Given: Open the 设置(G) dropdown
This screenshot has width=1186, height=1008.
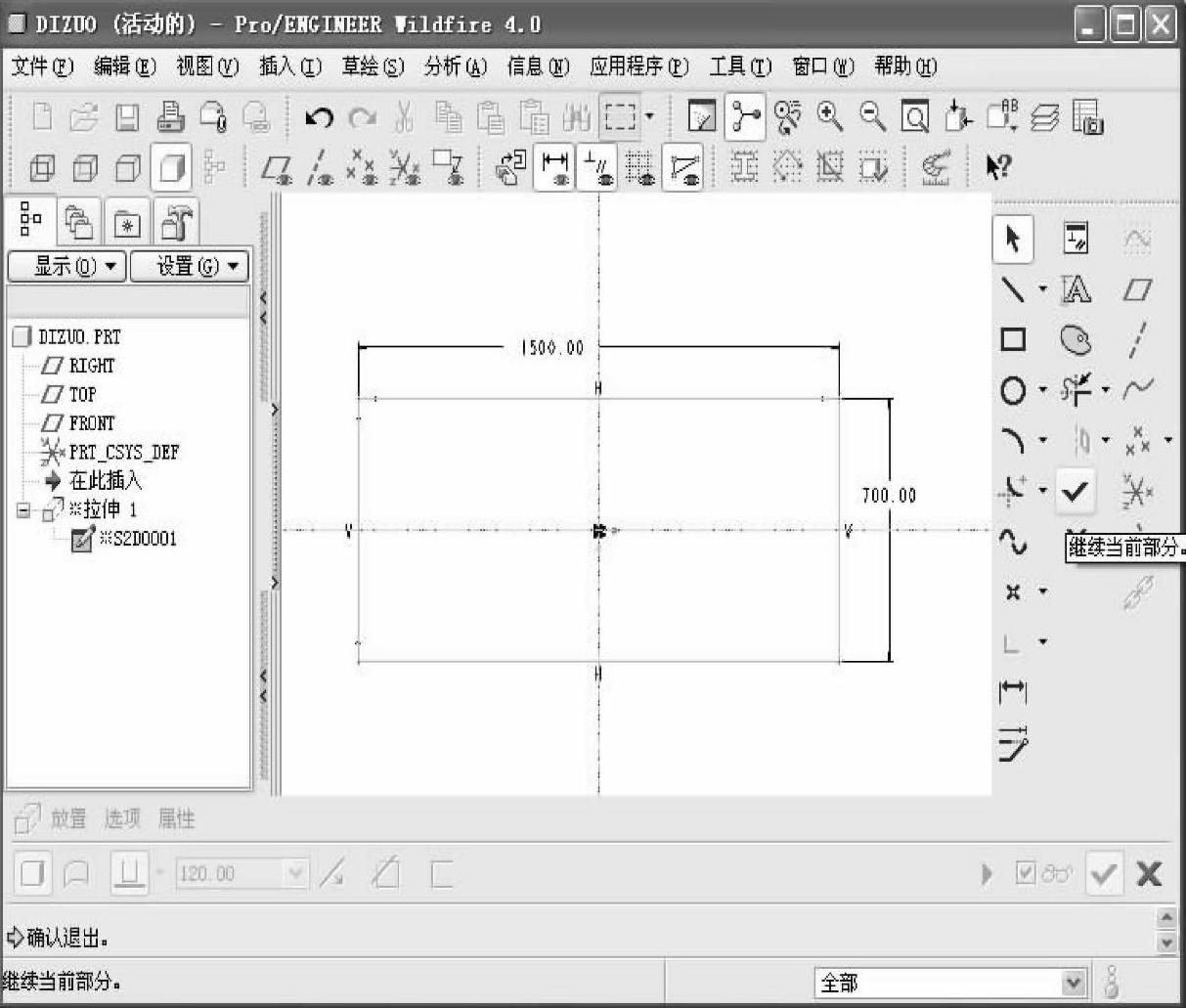Looking at the screenshot, I should pos(189,266).
